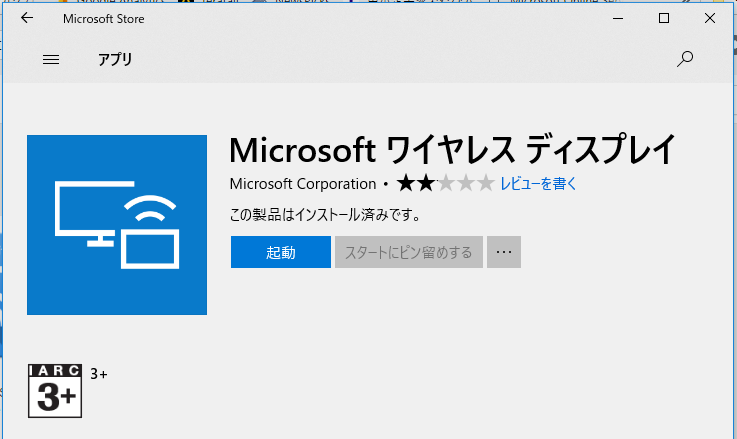The width and height of the screenshot is (737, 439).
Task: Minimize the Microsoft Store window
Action: 618,18
